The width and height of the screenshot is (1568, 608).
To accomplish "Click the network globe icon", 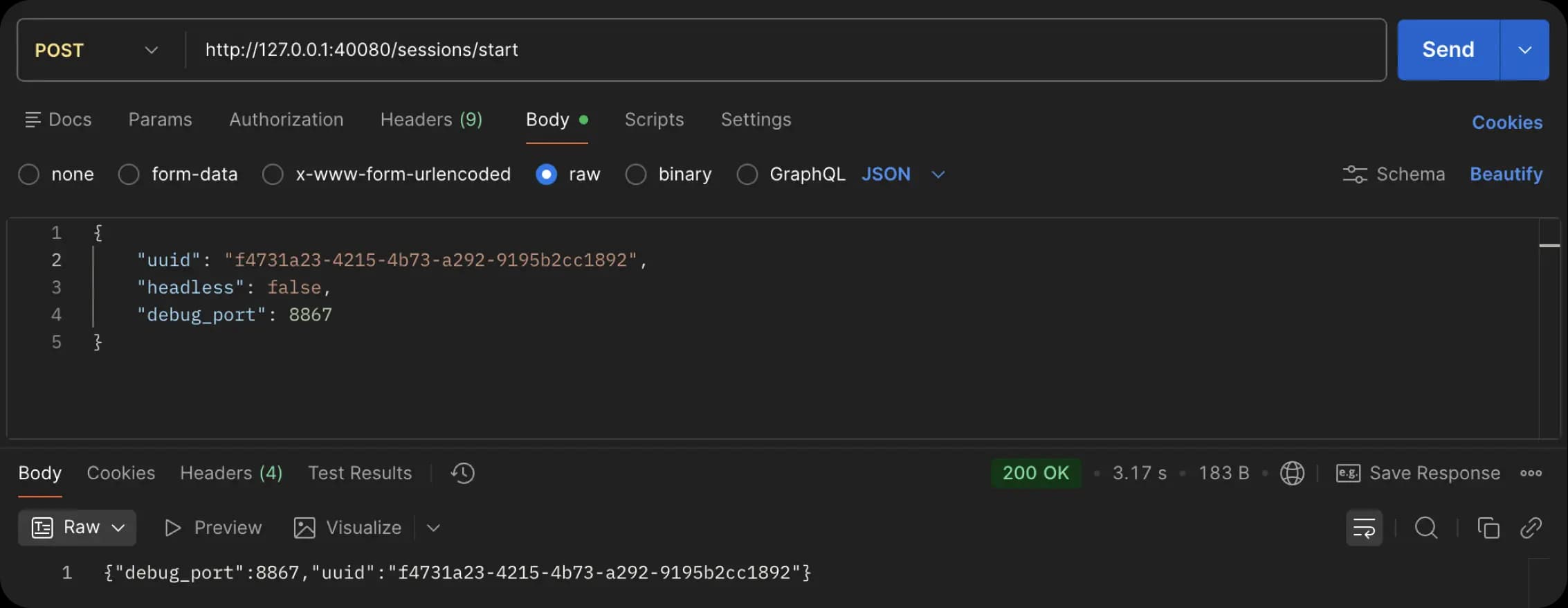I will tap(1291, 473).
